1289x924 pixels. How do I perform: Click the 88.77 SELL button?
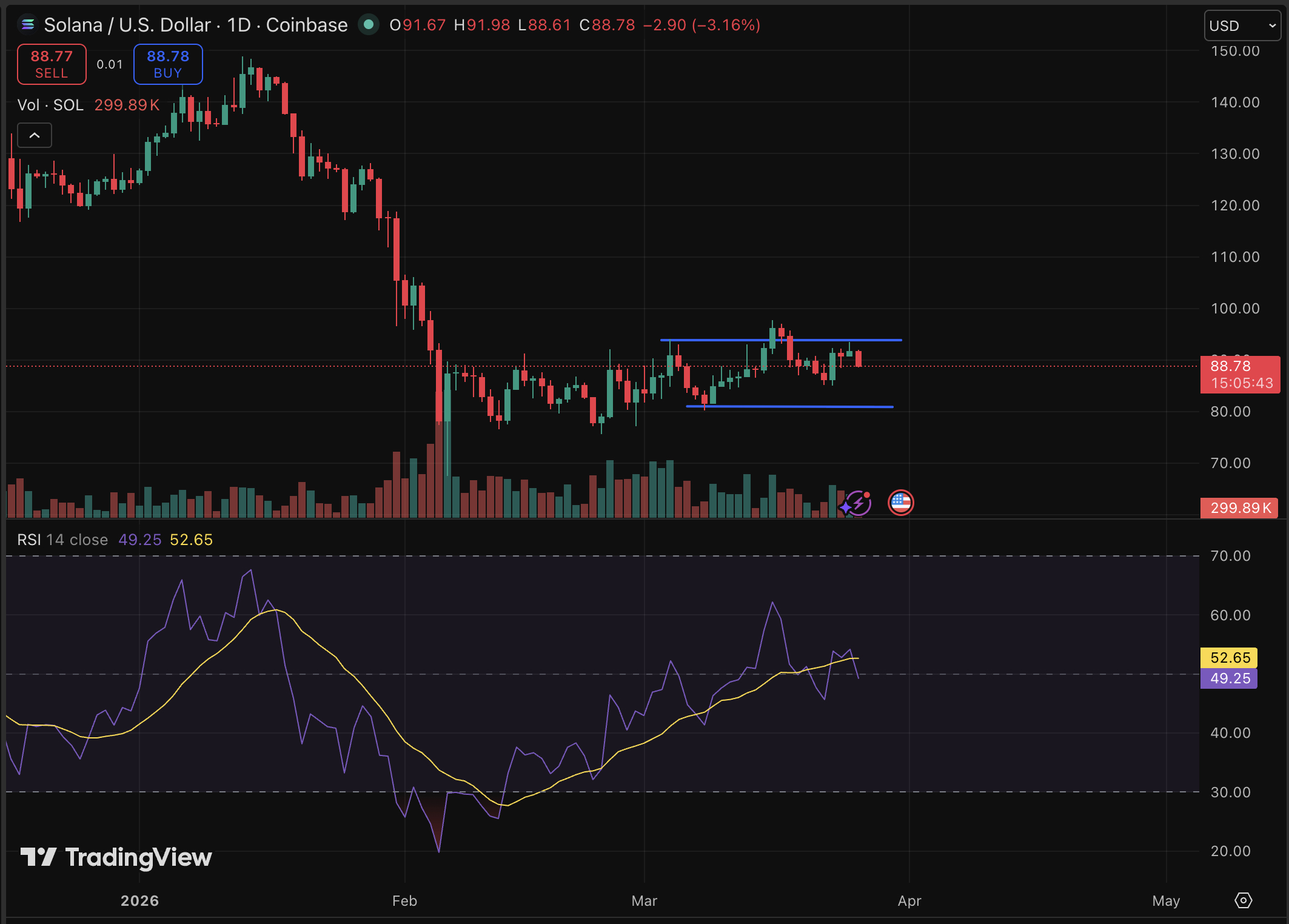(x=51, y=64)
